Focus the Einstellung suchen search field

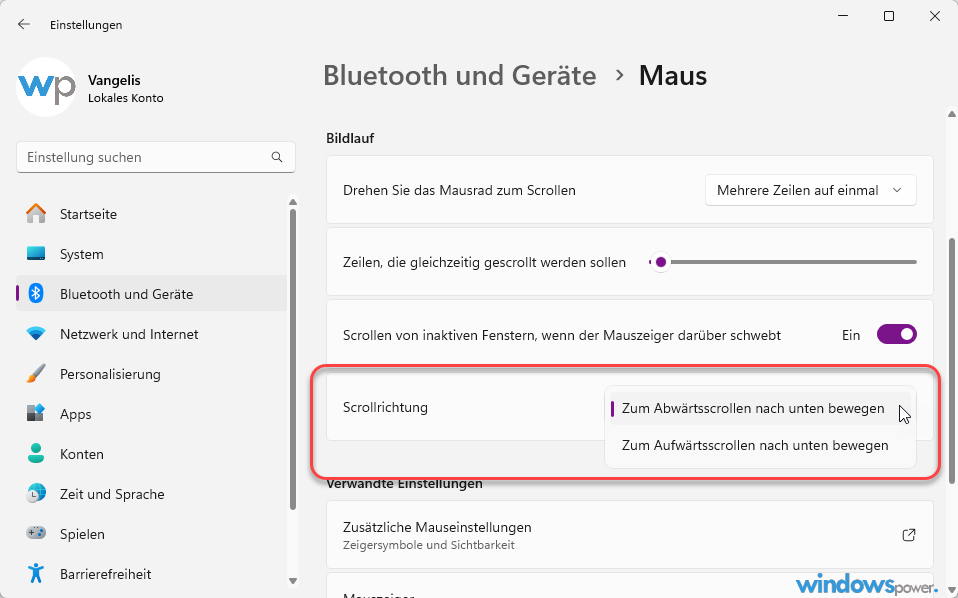click(156, 157)
